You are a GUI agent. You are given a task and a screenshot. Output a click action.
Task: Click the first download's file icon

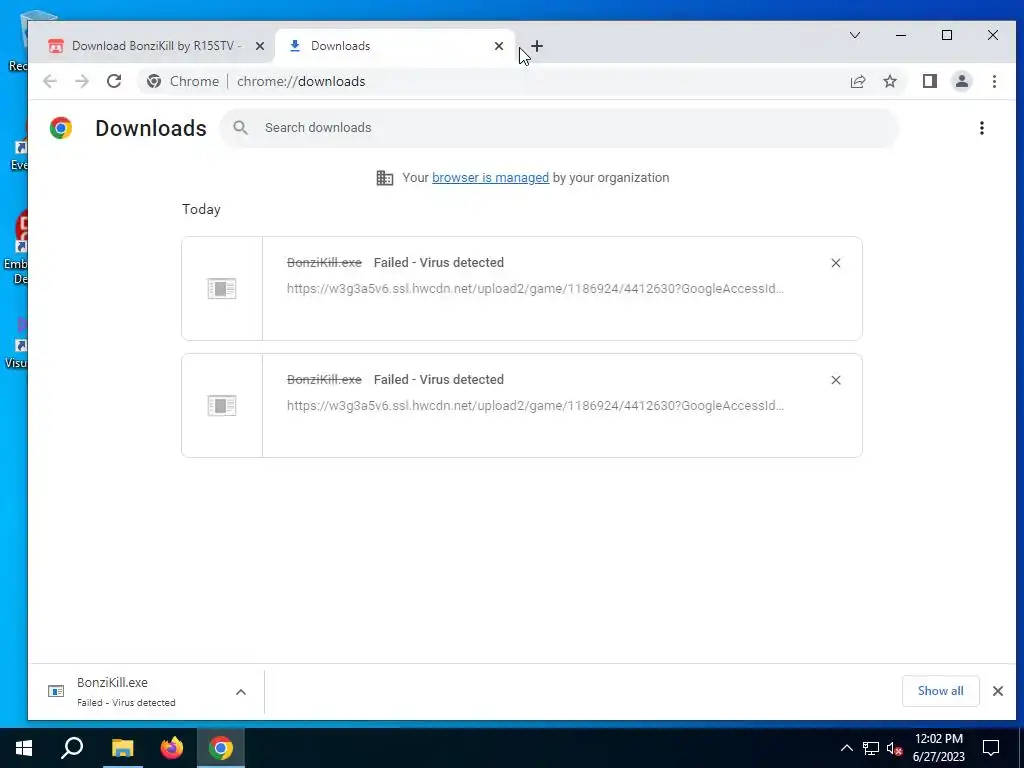(221, 289)
